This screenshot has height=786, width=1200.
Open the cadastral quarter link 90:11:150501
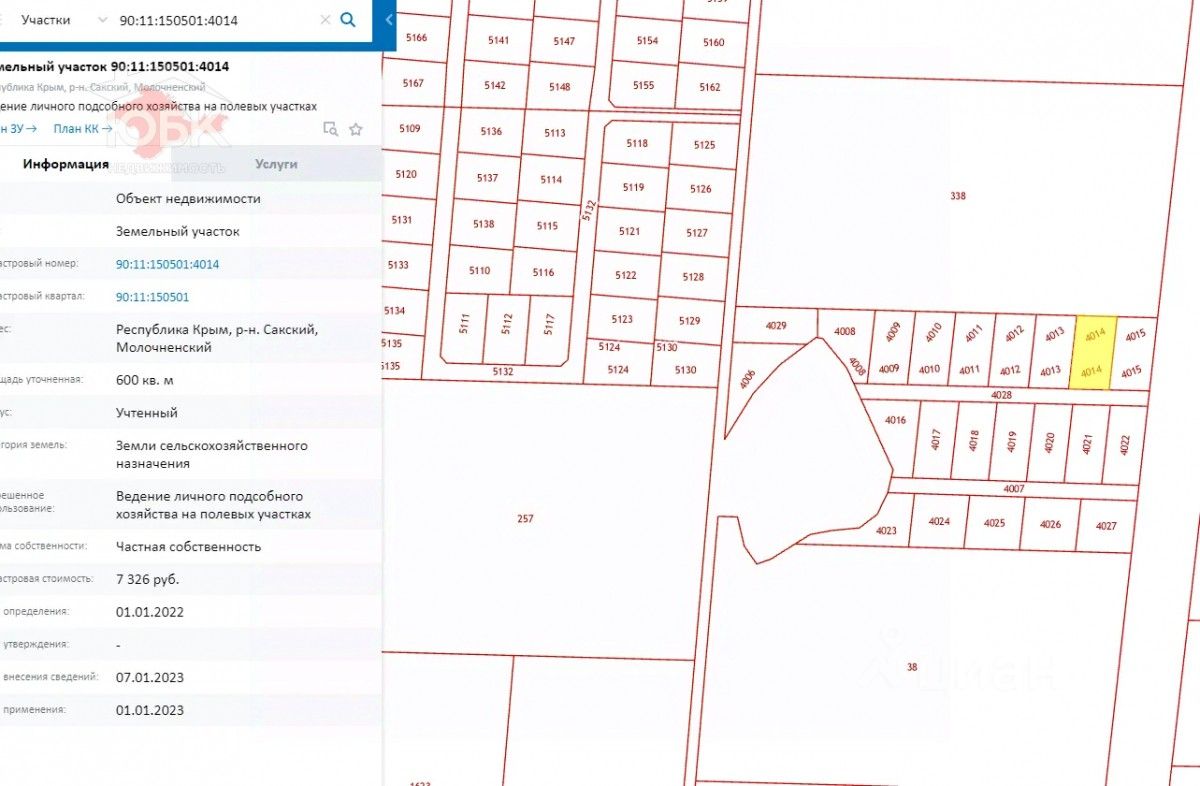pyautogui.click(x=152, y=297)
